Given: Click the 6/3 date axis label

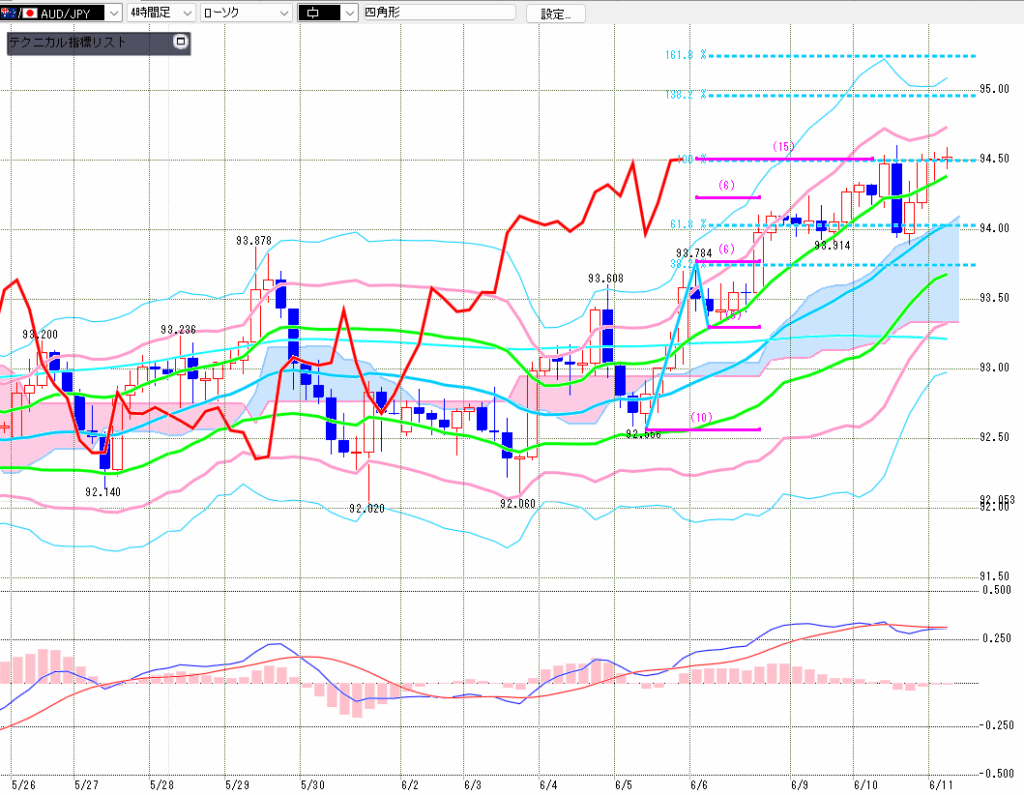Looking at the screenshot, I should (472, 785).
